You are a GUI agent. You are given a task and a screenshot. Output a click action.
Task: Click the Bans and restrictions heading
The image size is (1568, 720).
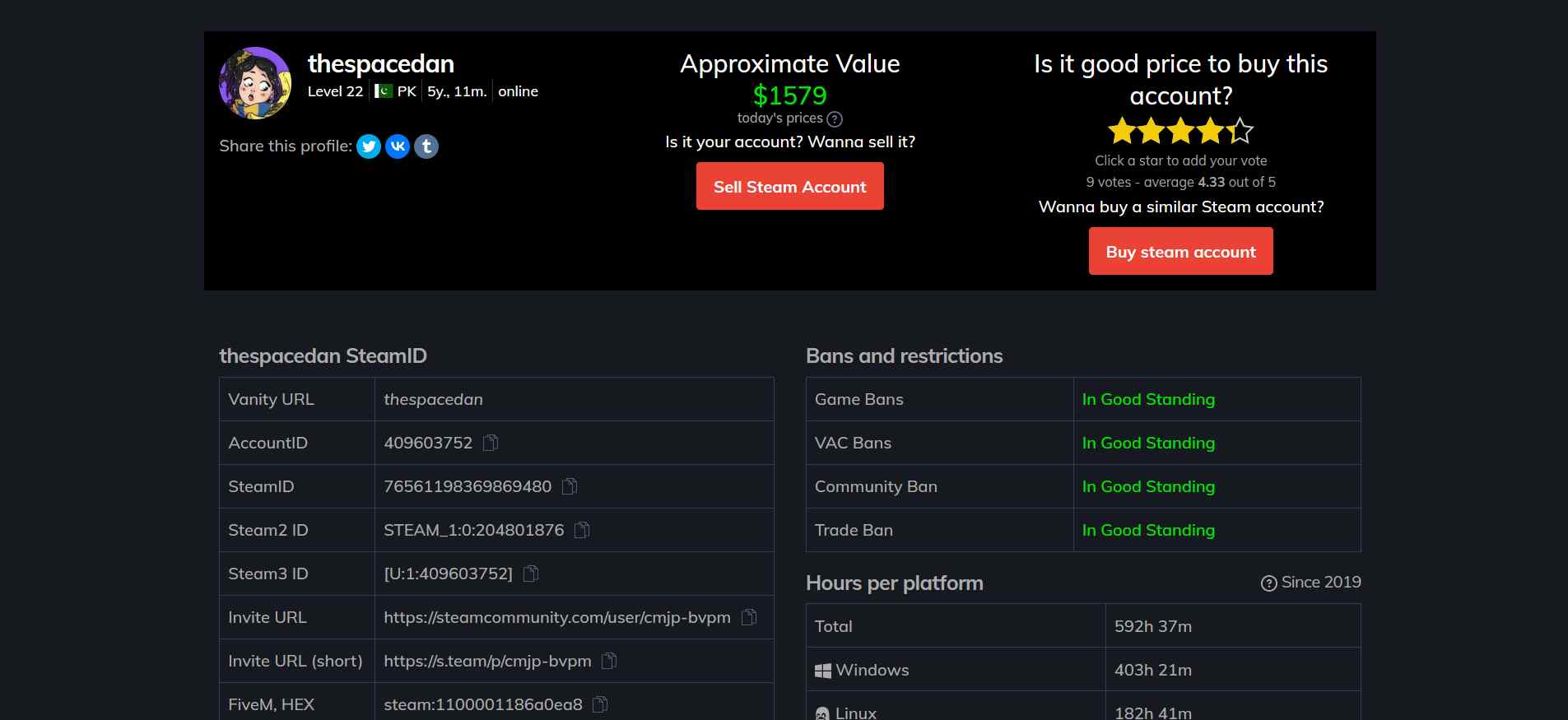[x=905, y=355]
